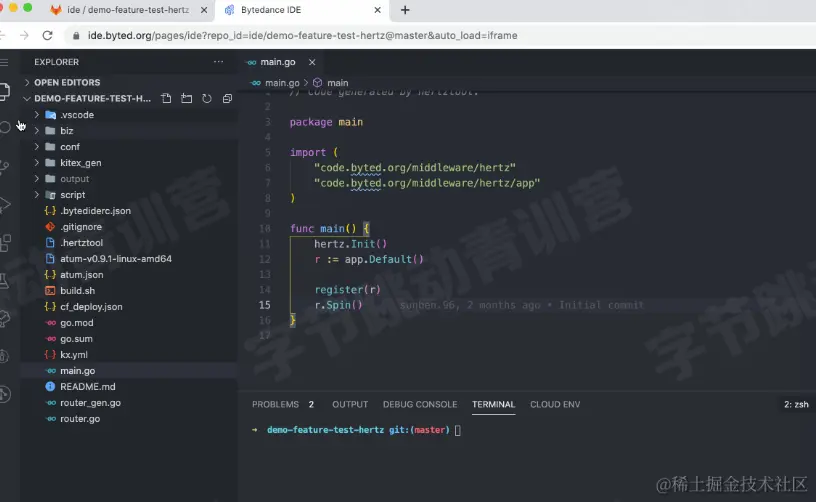The height and width of the screenshot is (502, 816).
Task: Open a new browser tab
Action: click(405, 10)
